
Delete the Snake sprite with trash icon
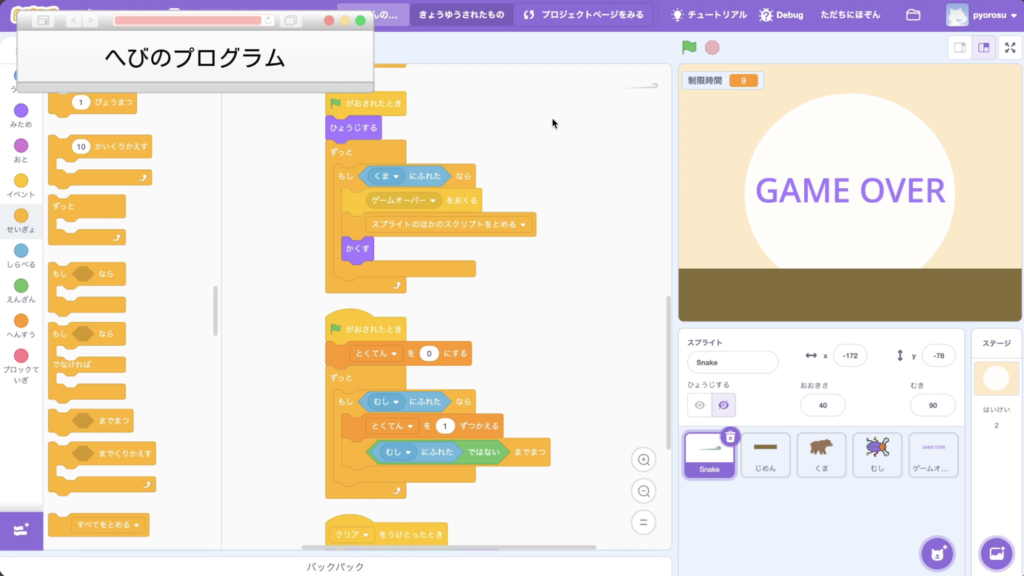coord(731,436)
